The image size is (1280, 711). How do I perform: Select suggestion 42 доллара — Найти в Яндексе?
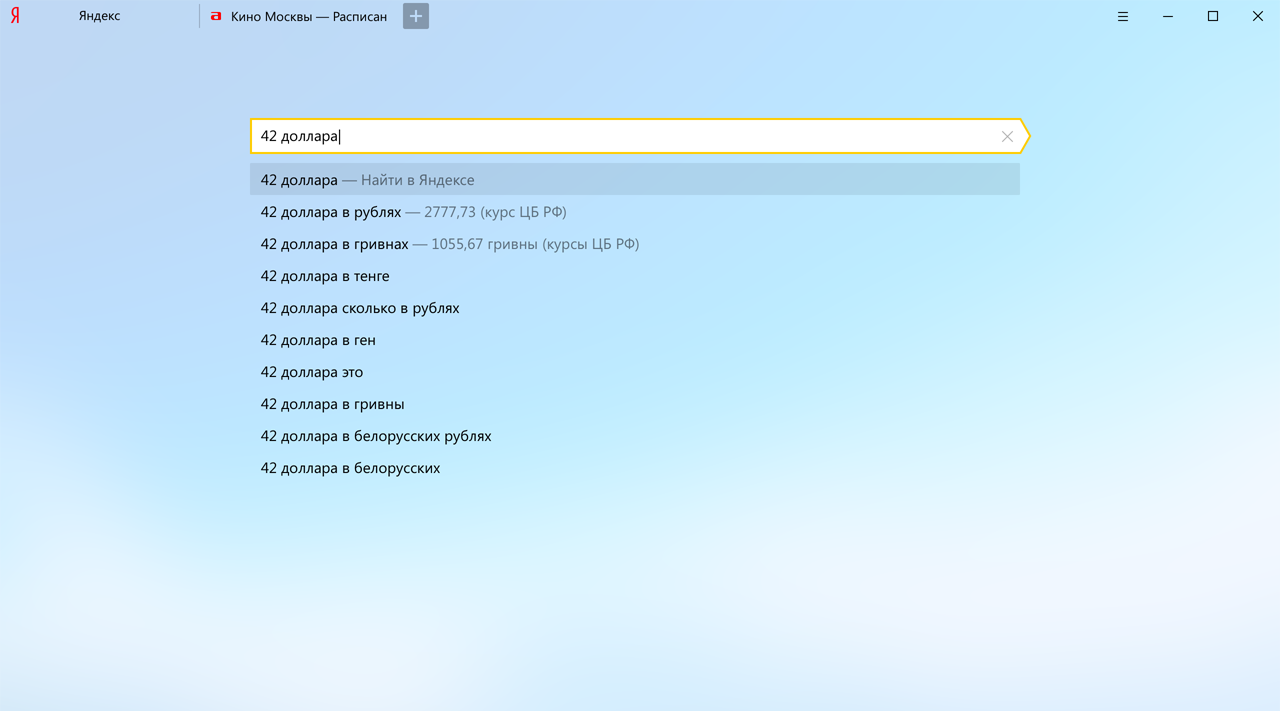[635, 180]
